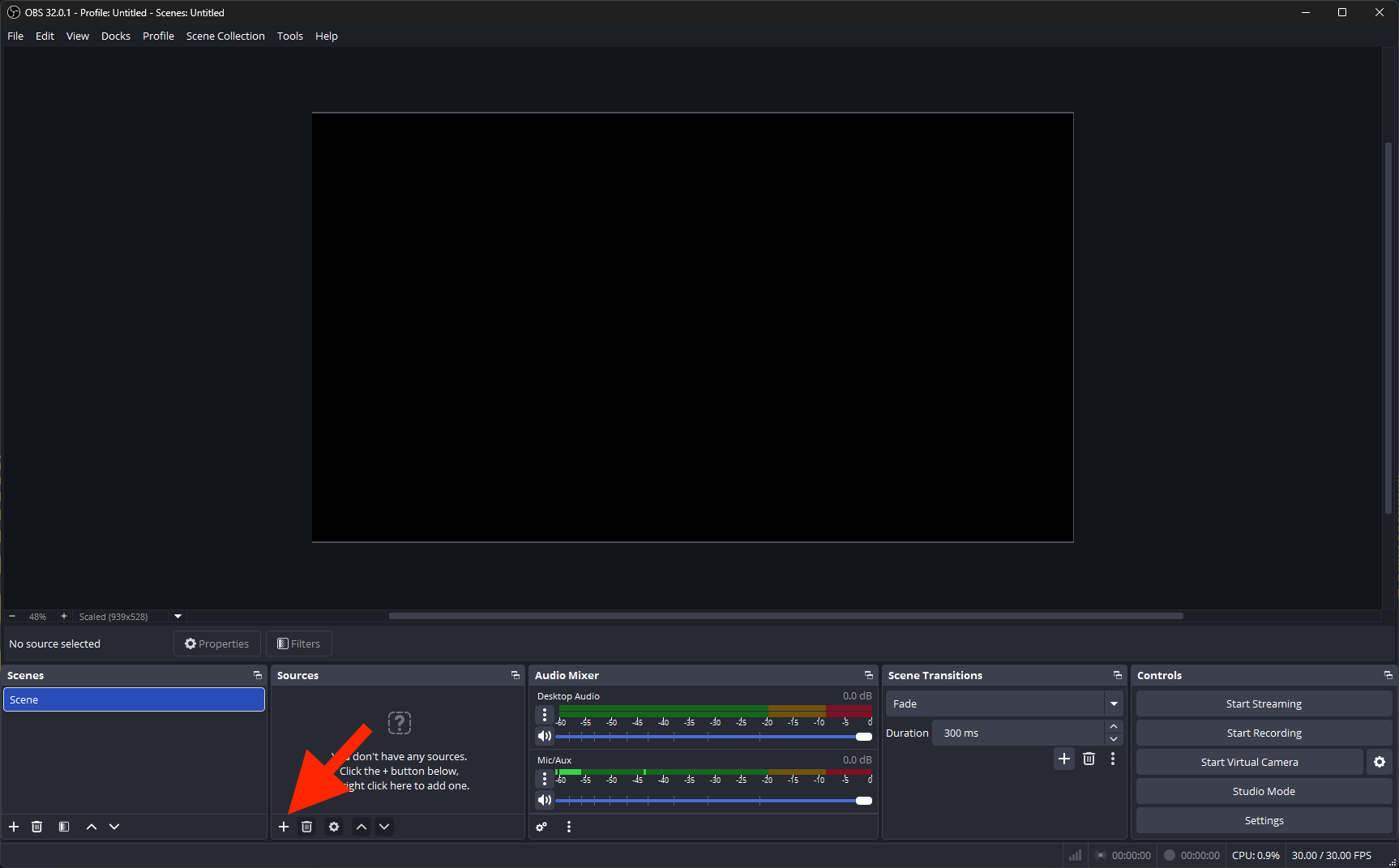Mute Desktop Audio speaker icon
1399x868 pixels.
(545, 736)
